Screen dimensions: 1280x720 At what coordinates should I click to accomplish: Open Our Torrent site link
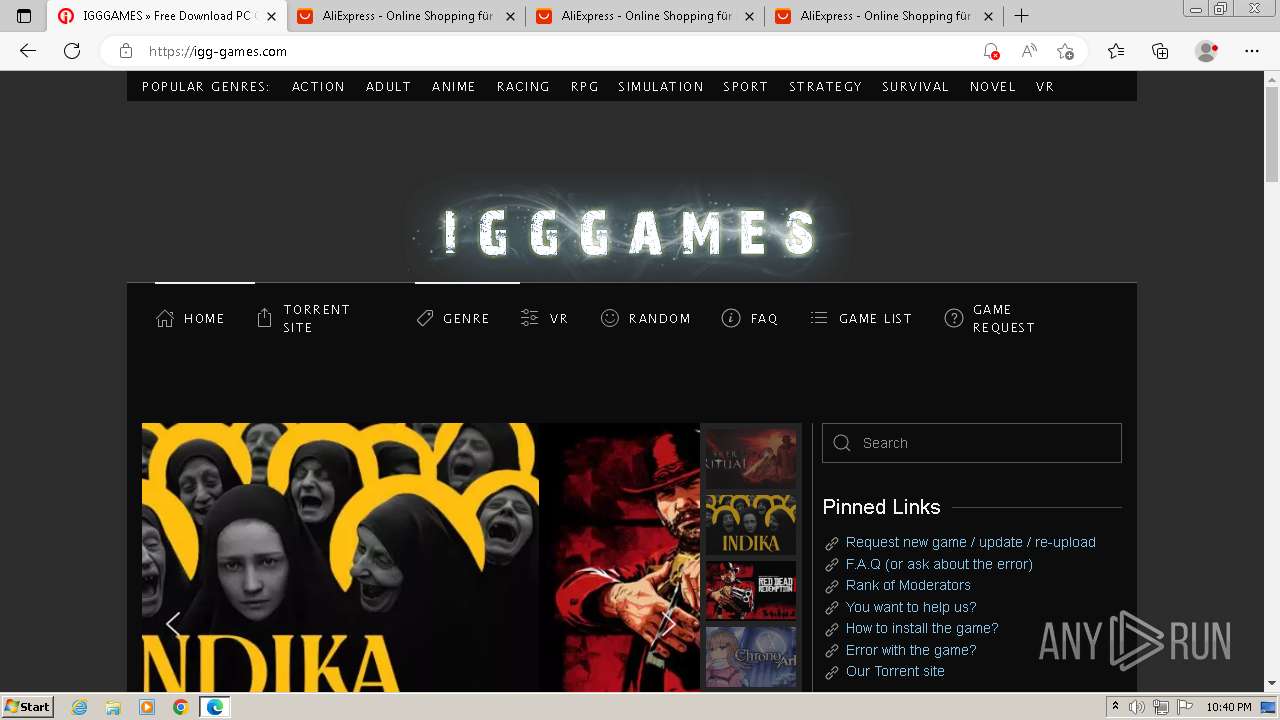pos(894,671)
